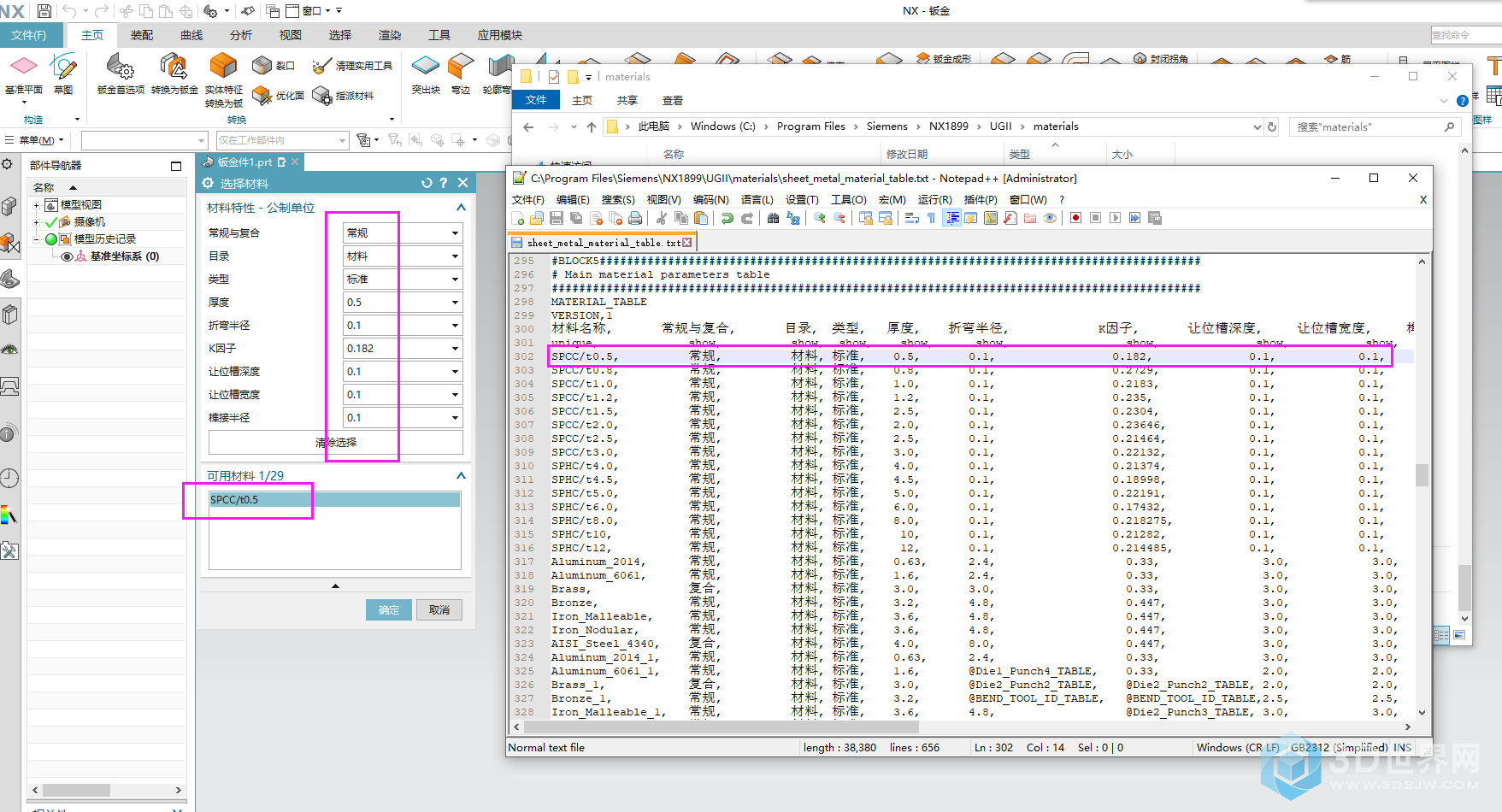Click Notepad++ horizontal scrollbar thumb

tap(722, 727)
